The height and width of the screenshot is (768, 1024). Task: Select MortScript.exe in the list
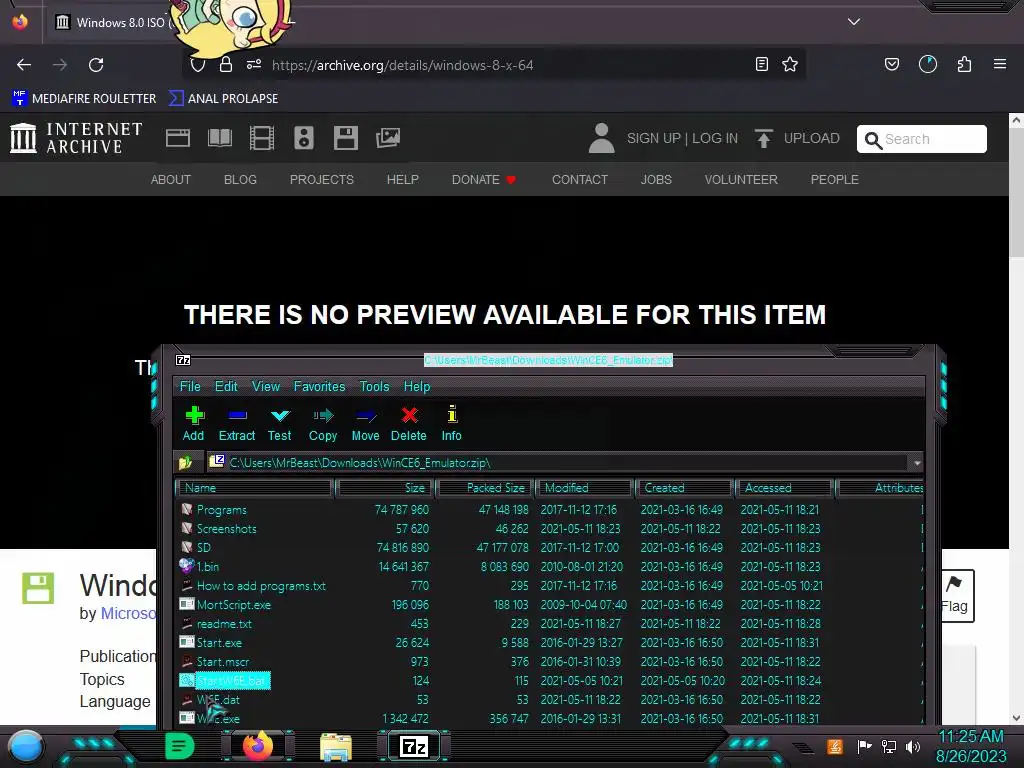pos(233,605)
